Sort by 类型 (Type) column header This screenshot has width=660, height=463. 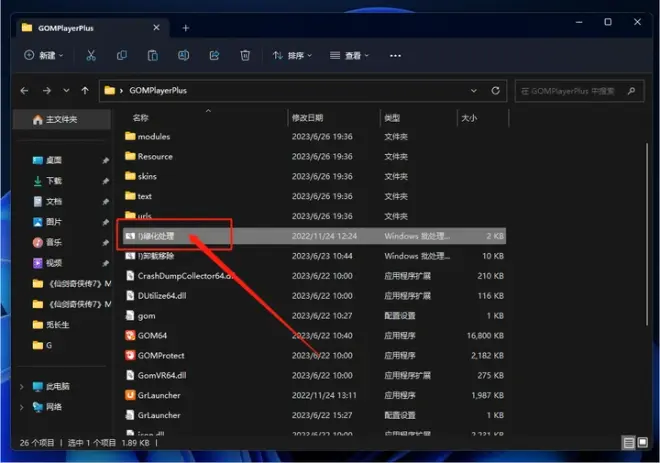(x=392, y=118)
